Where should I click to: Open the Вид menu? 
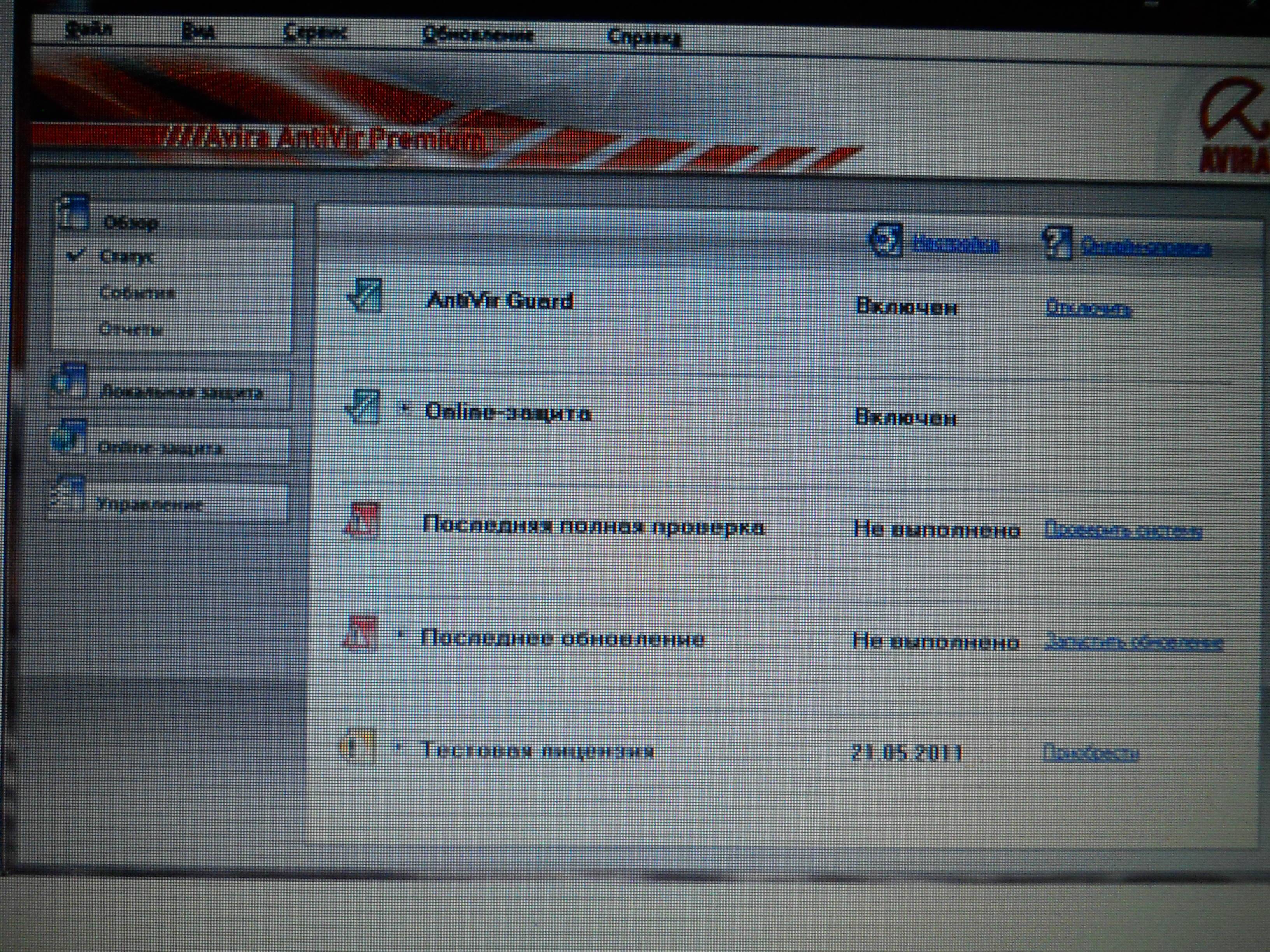(198, 31)
